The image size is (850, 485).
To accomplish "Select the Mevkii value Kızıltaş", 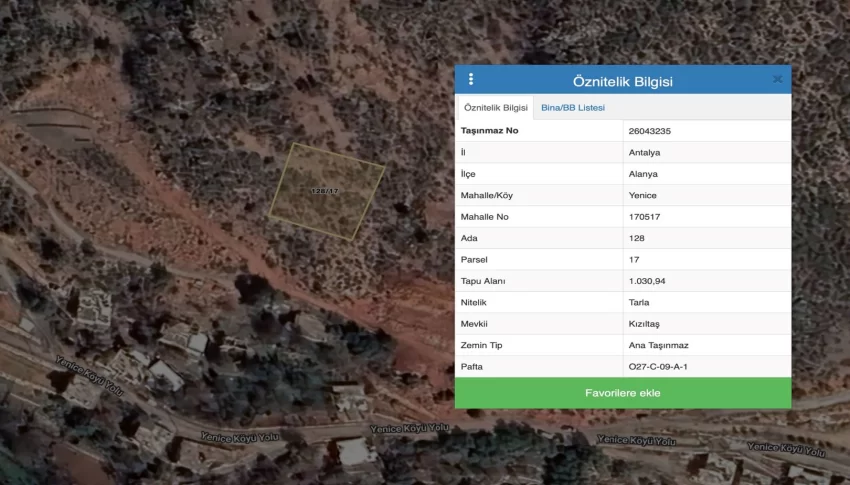I will 644,324.
